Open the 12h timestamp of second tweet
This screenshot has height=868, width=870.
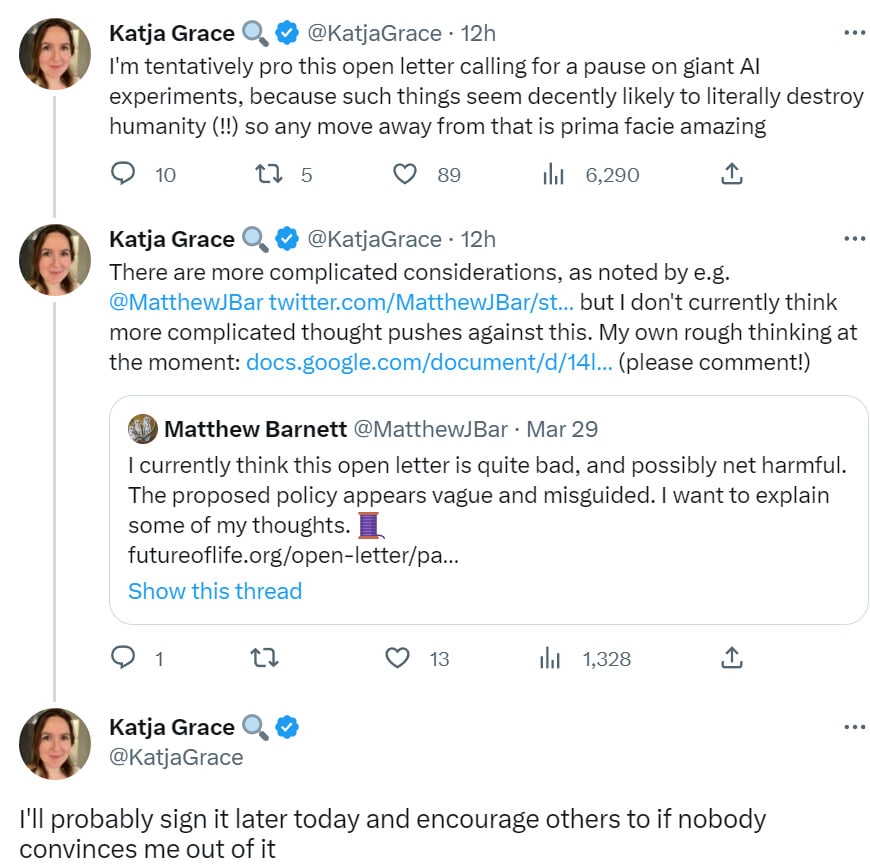click(x=476, y=239)
